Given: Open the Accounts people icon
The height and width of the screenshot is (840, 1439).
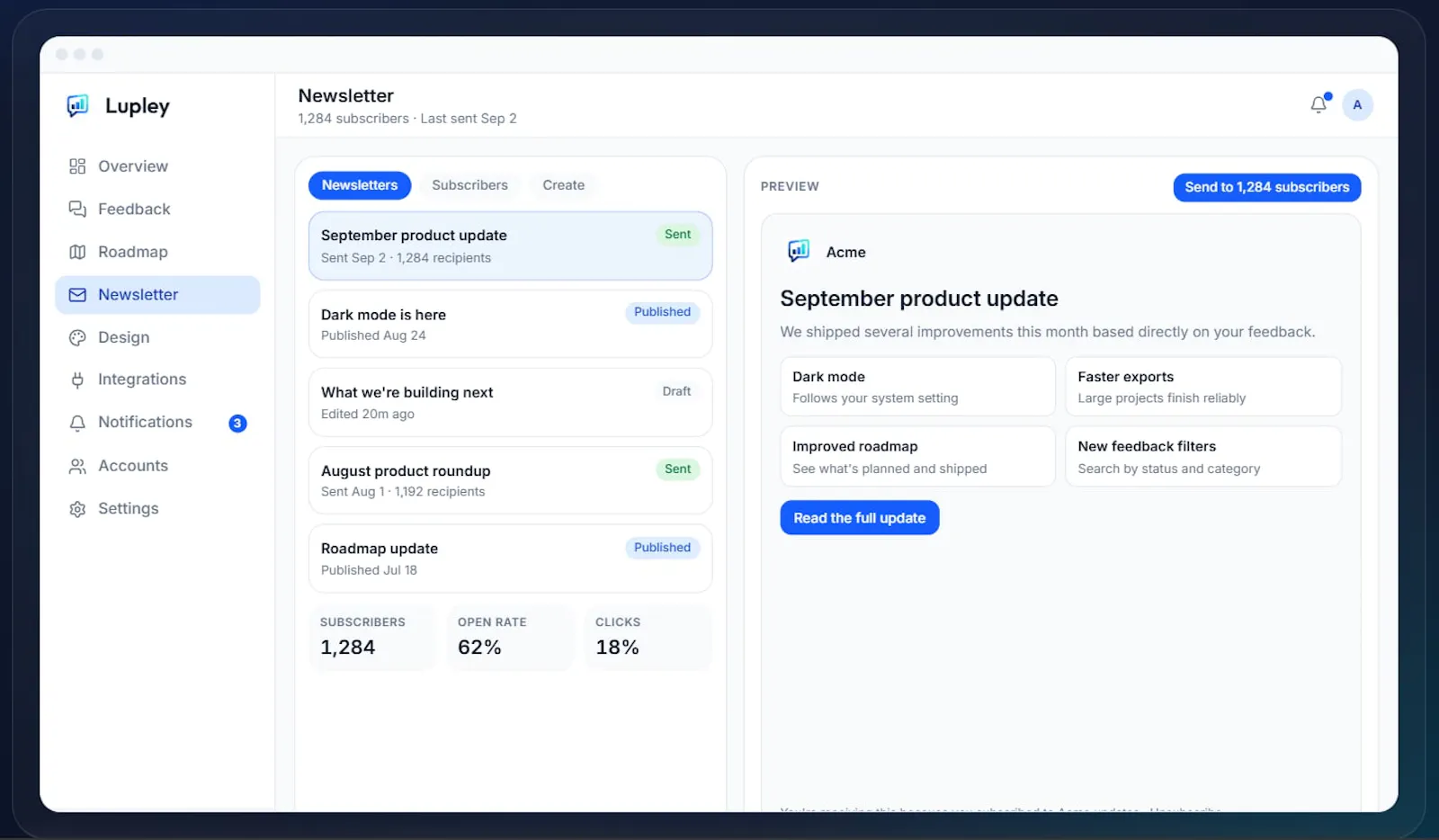Looking at the screenshot, I should [x=77, y=466].
